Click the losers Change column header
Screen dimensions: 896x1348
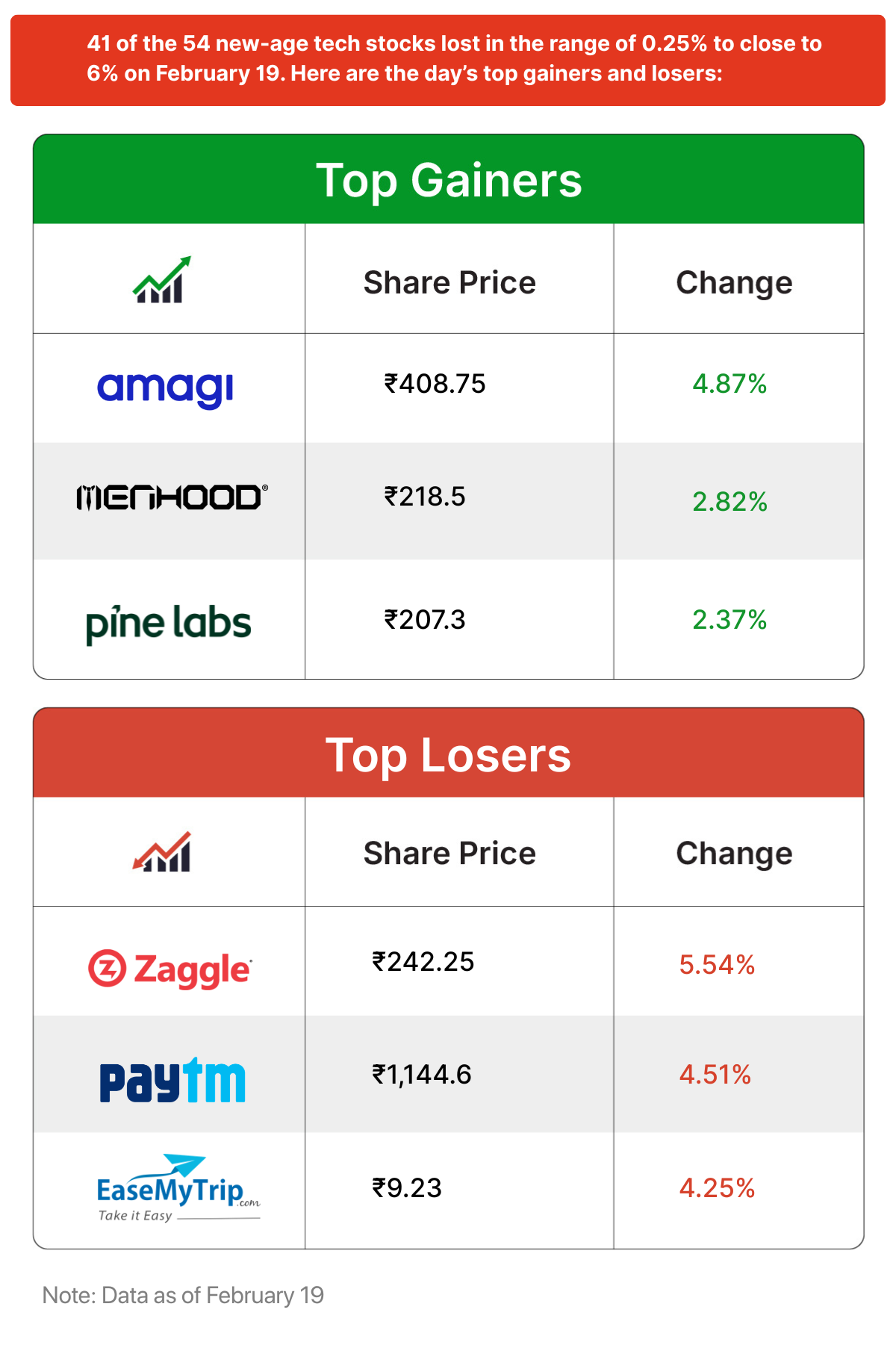tap(734, 854)
